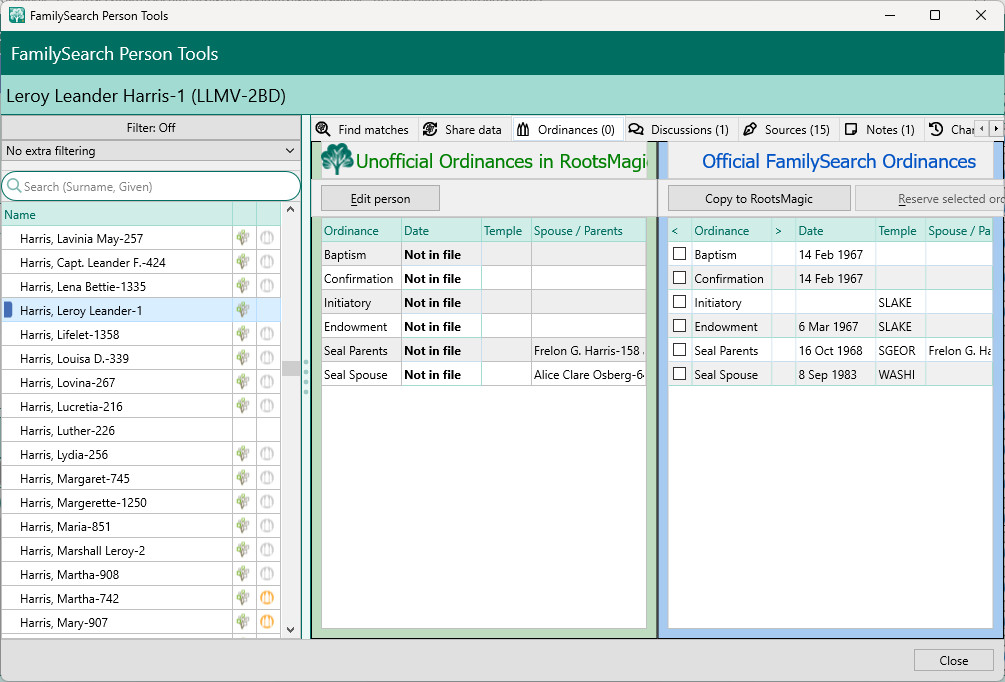Switch to the Notes (1) tab

click(x=879, y=129)
